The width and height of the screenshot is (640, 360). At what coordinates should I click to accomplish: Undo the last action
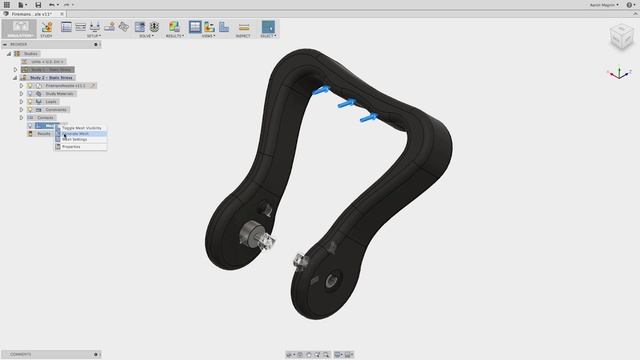point(52,5)
